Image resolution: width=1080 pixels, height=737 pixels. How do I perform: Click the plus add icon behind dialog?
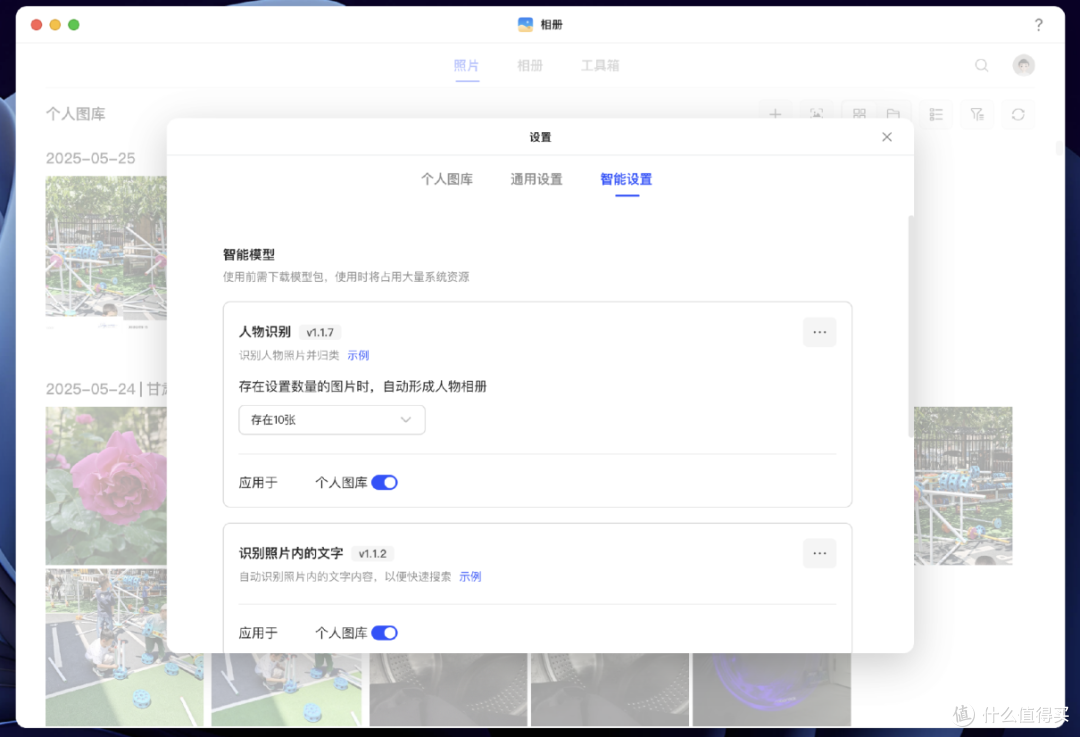click(776, 114)
